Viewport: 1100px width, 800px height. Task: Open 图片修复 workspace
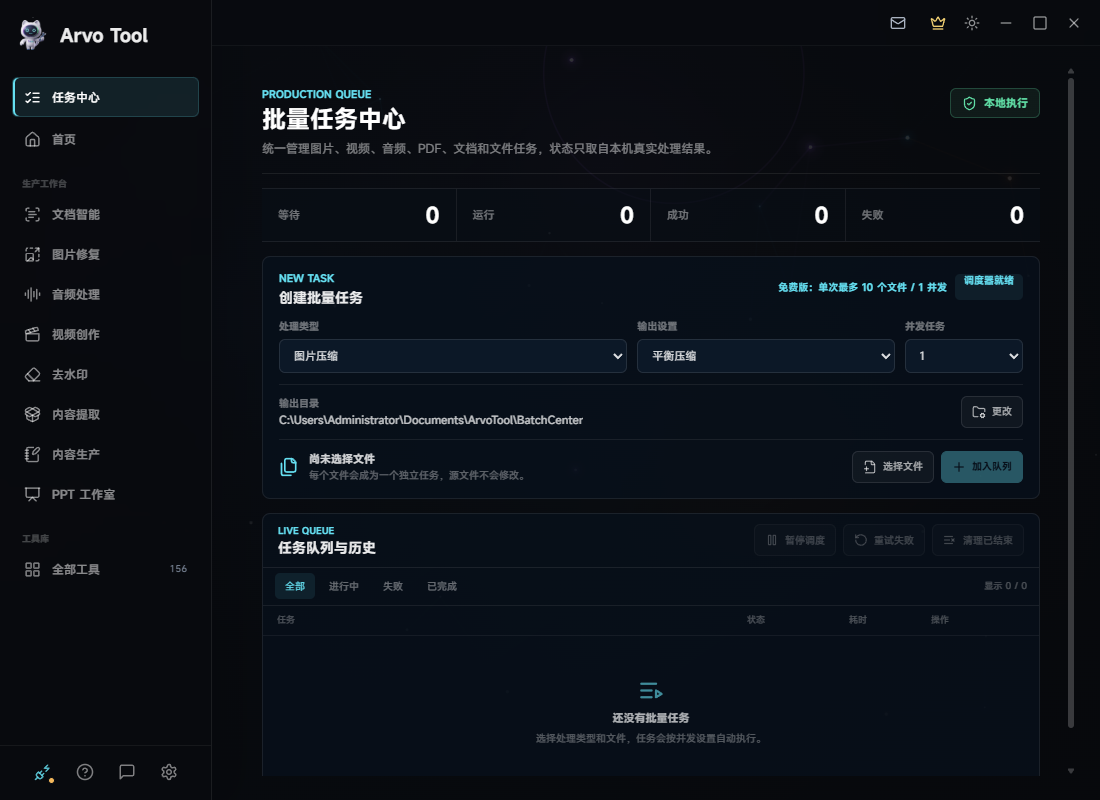point(106,254)
